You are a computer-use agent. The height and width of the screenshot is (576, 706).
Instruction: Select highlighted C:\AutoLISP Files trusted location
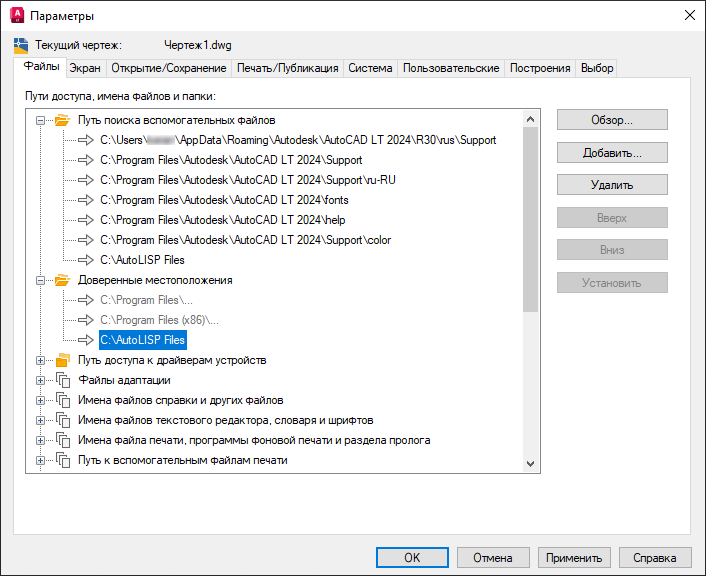pos(143,340)
